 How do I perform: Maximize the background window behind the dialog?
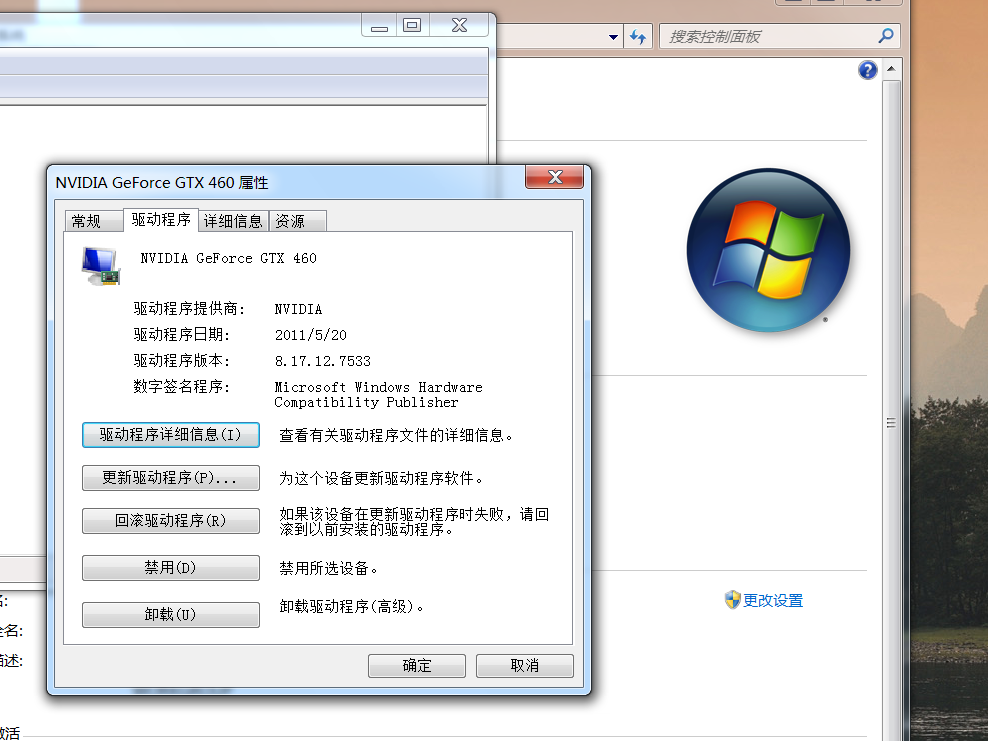(412, 26)
